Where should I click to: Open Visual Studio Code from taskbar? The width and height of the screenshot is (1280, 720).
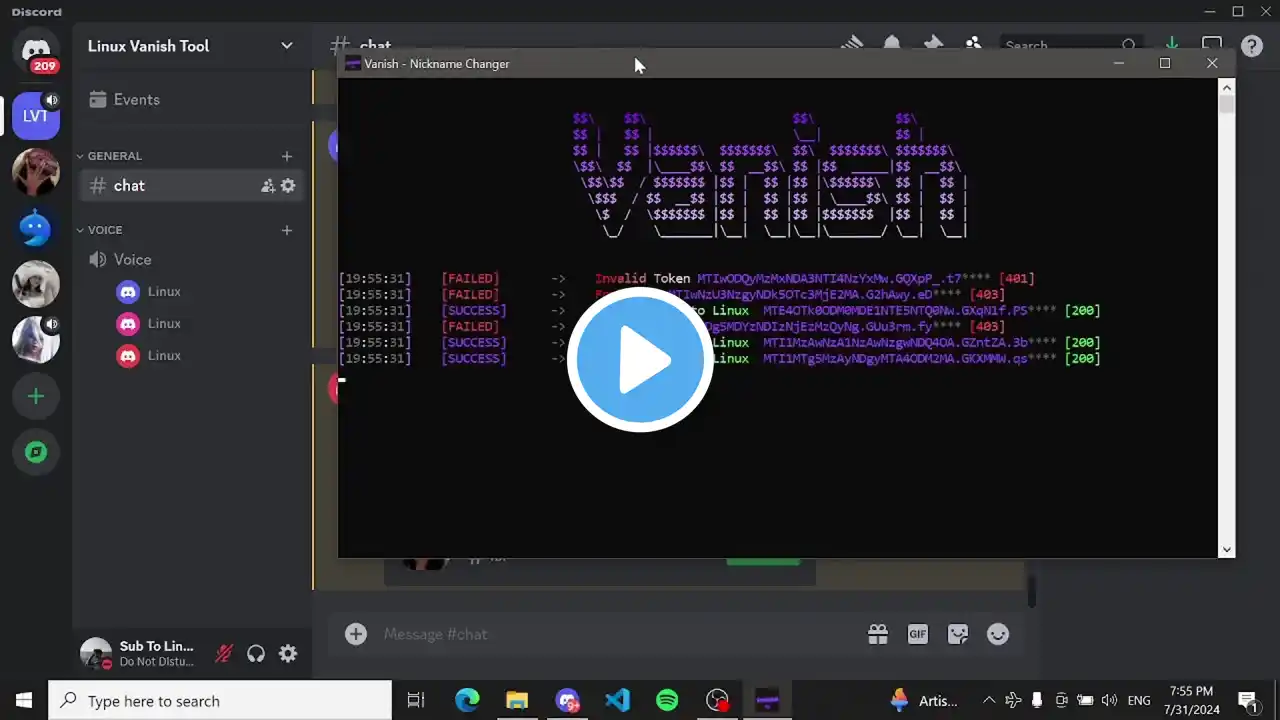[x=617, y=701]
